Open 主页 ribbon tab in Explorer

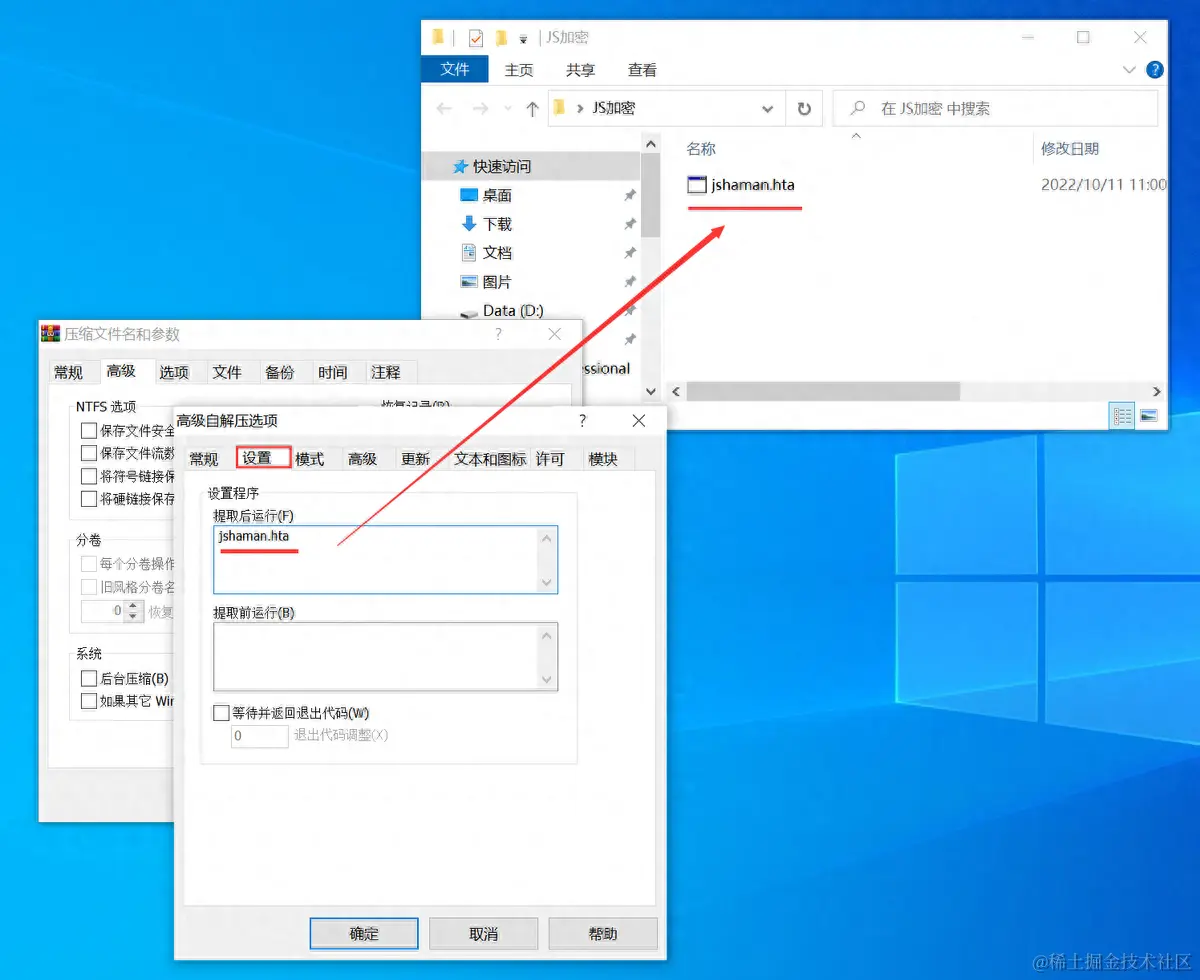point(519,70)
